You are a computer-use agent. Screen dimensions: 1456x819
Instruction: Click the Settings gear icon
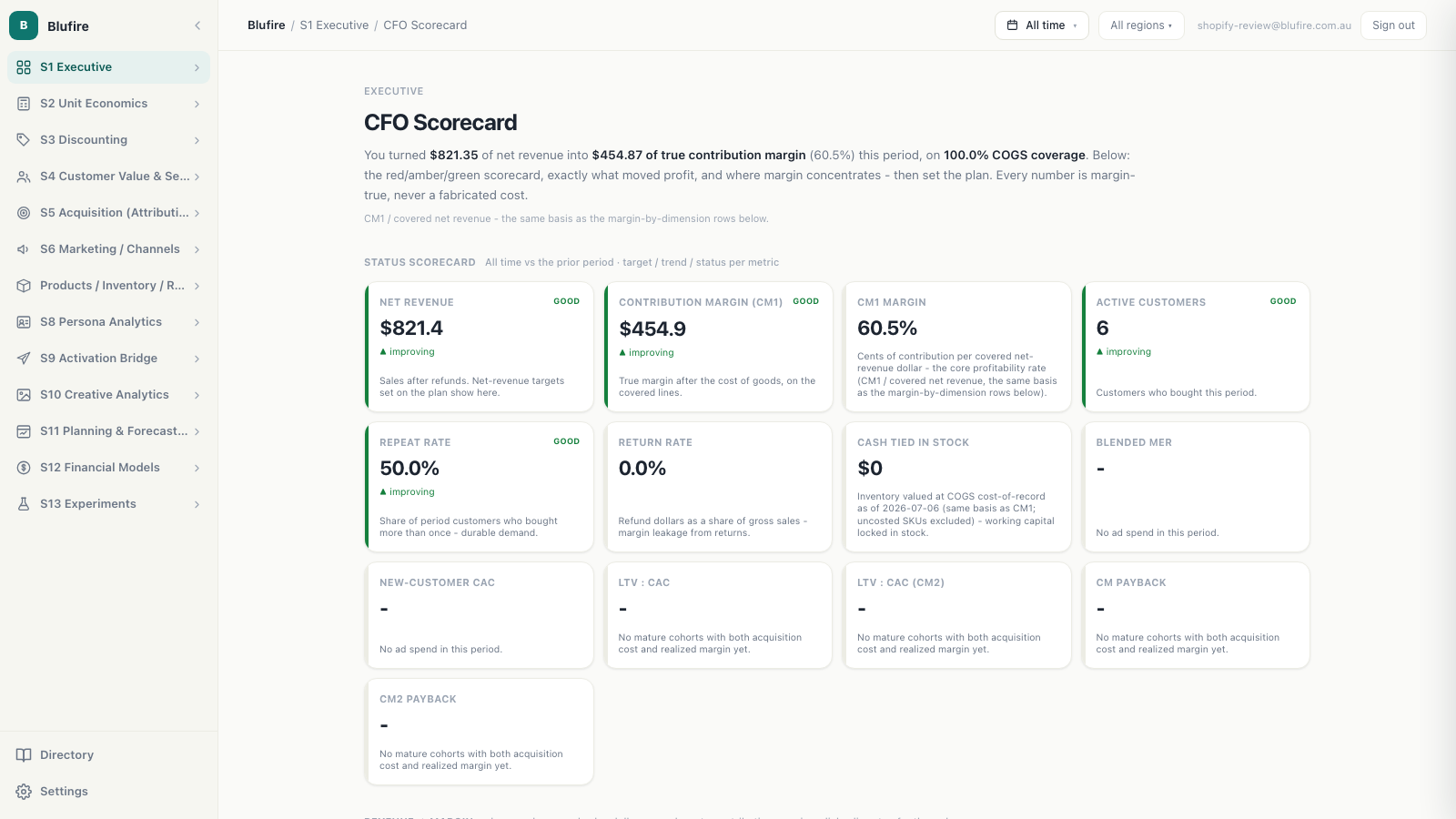pyautogui.click(x=24, y=792)
